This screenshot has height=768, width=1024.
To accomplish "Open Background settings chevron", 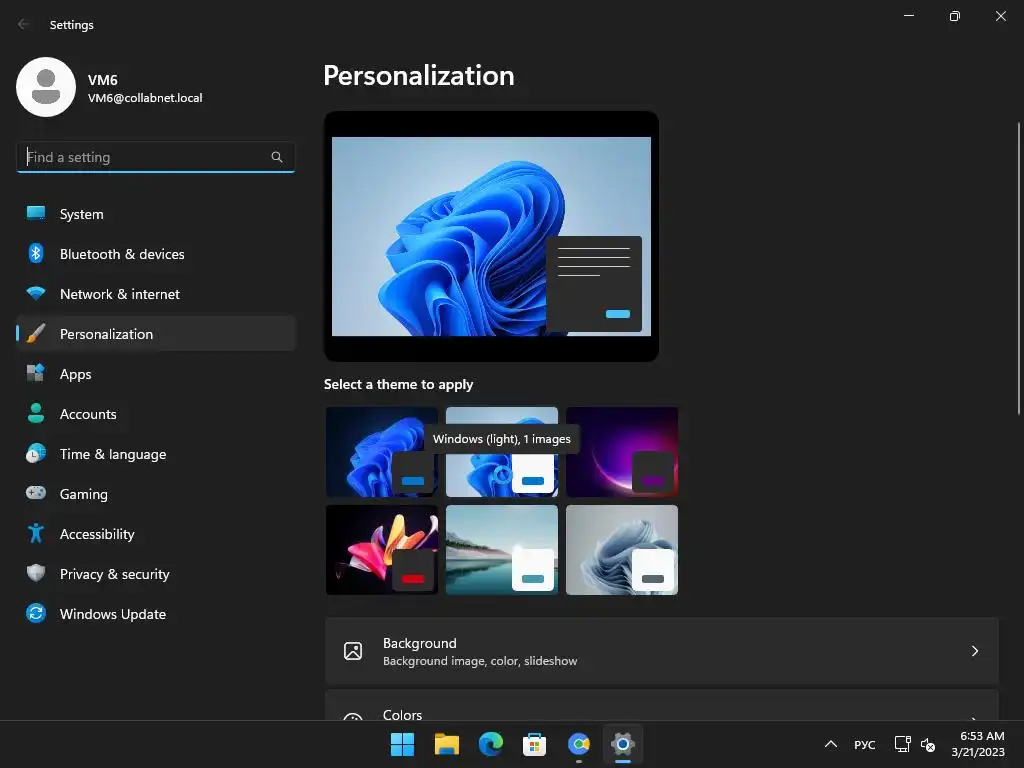I will [x=974, y=651].
